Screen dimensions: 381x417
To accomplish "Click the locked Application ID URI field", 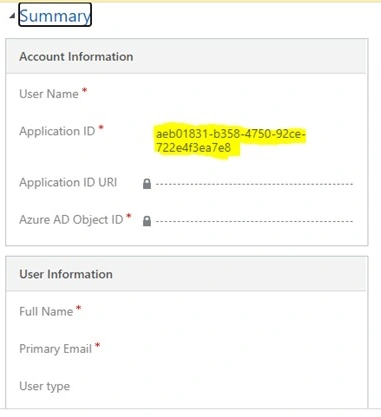I will [254, 184].
